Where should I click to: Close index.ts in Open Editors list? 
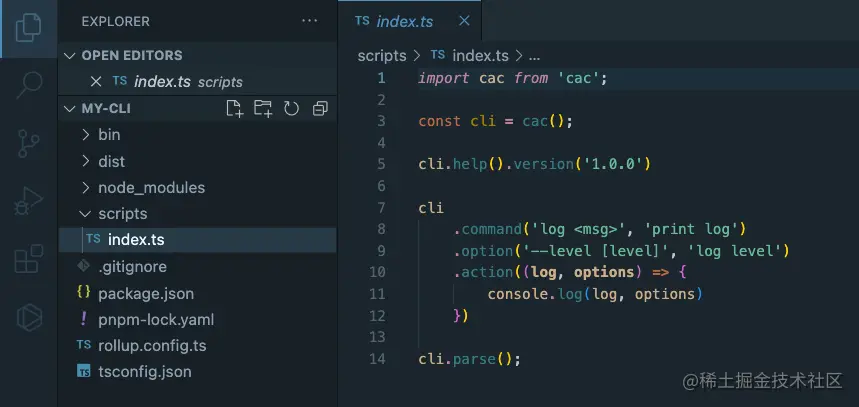click(96, 82)
